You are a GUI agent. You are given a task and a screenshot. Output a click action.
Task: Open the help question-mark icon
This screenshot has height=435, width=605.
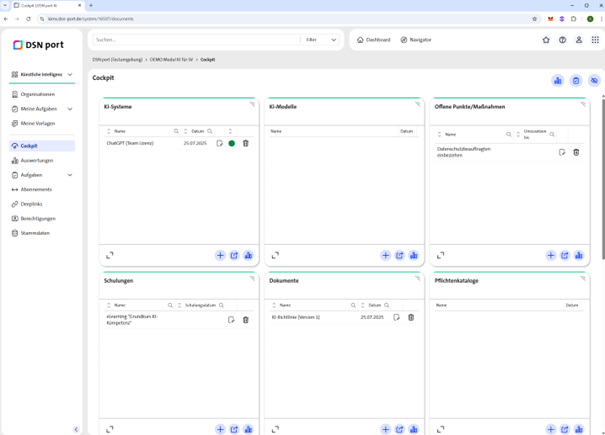pos(563,40)
